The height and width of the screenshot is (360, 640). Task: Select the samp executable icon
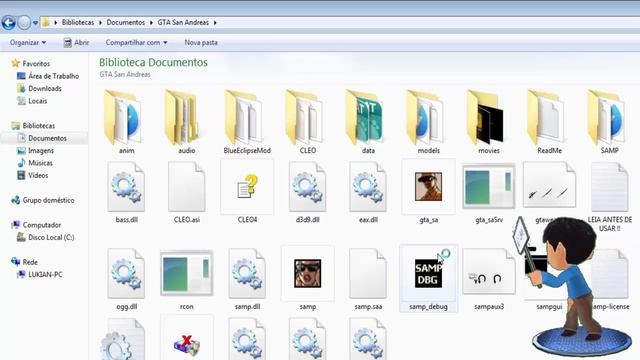coord(307,273)
